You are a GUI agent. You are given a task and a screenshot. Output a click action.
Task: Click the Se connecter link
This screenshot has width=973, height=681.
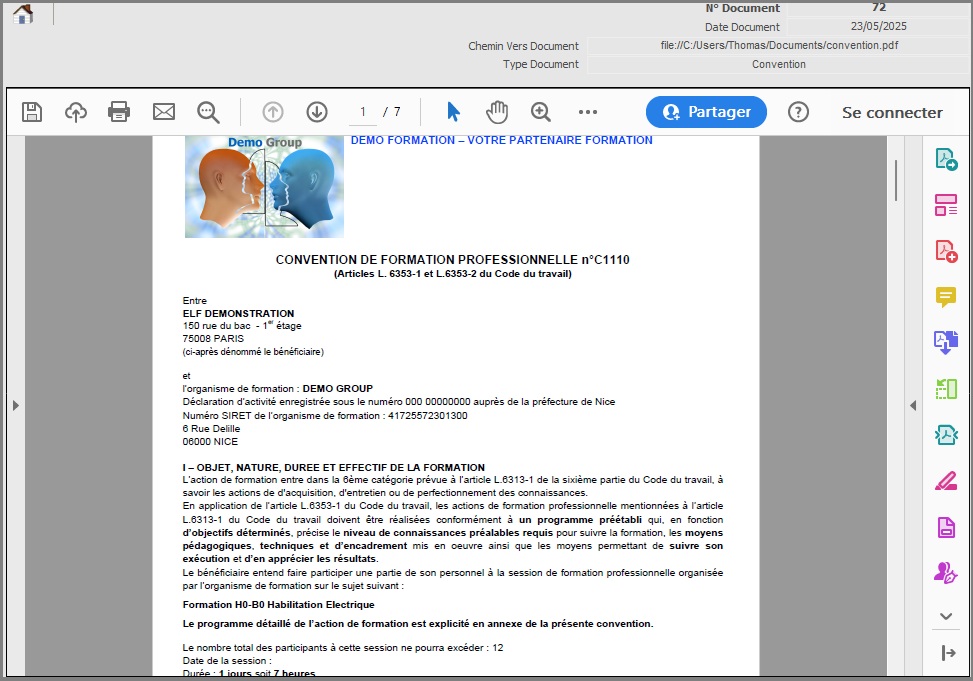point(891,112)
